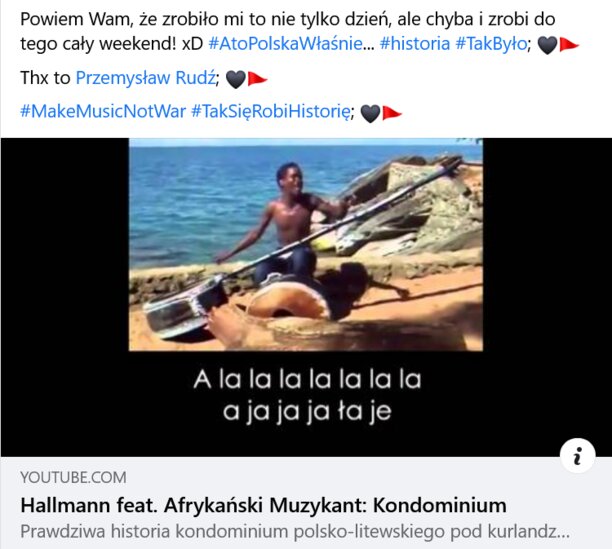The height and width of the screenshot is (549, 612).
Task: Open the #AtoPolskaWłaśnie hashtag
Action: [291, 43]
